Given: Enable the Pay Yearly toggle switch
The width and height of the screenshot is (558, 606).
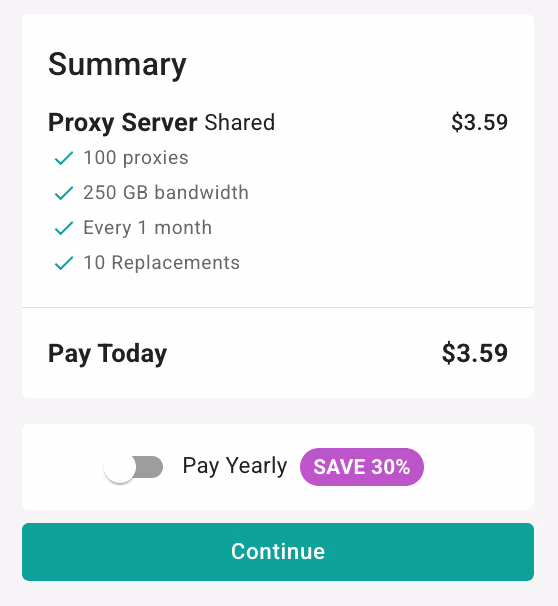Looking at the screenshot, I should tap(134, 467).
